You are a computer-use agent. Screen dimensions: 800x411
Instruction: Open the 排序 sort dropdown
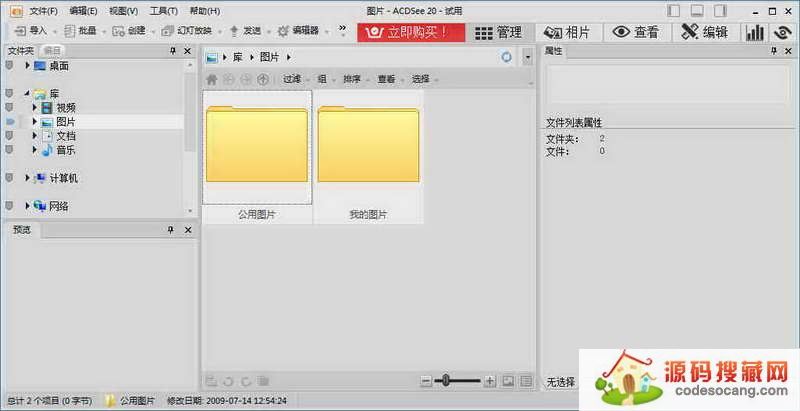(x=352, y=79)
